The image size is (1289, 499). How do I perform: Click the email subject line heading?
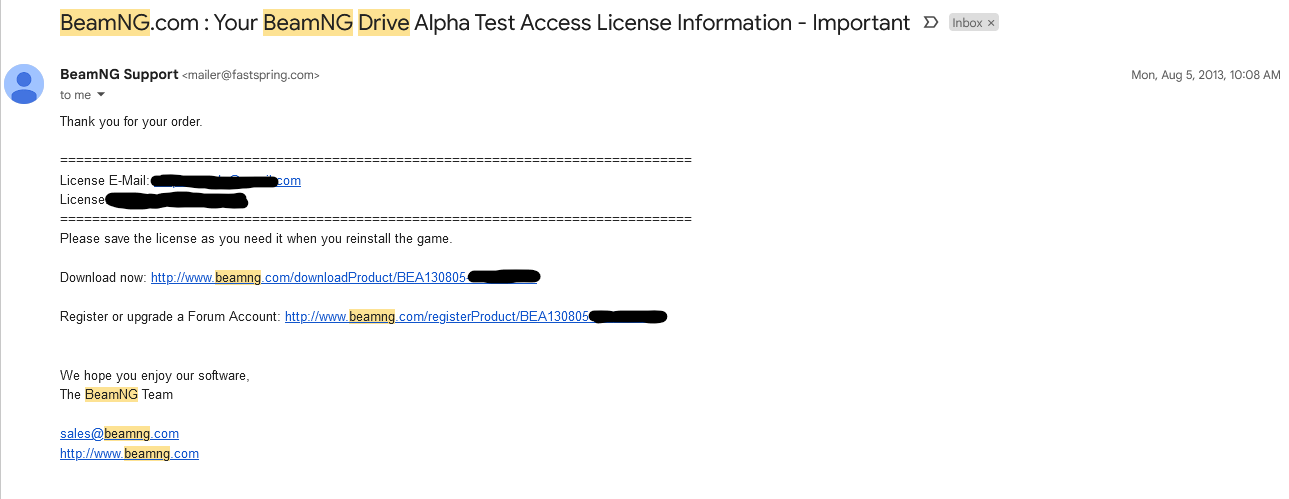485,23
